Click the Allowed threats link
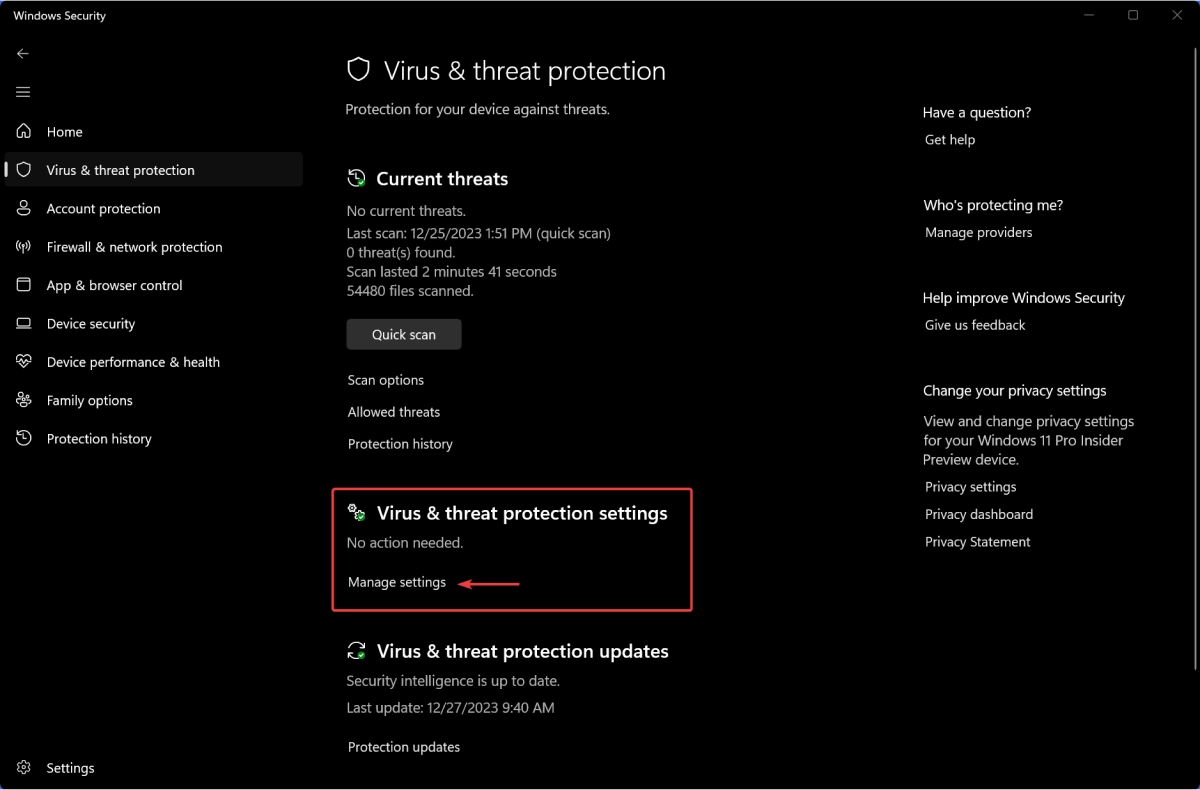This screenshot has width=1200, height=790. [394, 412]
